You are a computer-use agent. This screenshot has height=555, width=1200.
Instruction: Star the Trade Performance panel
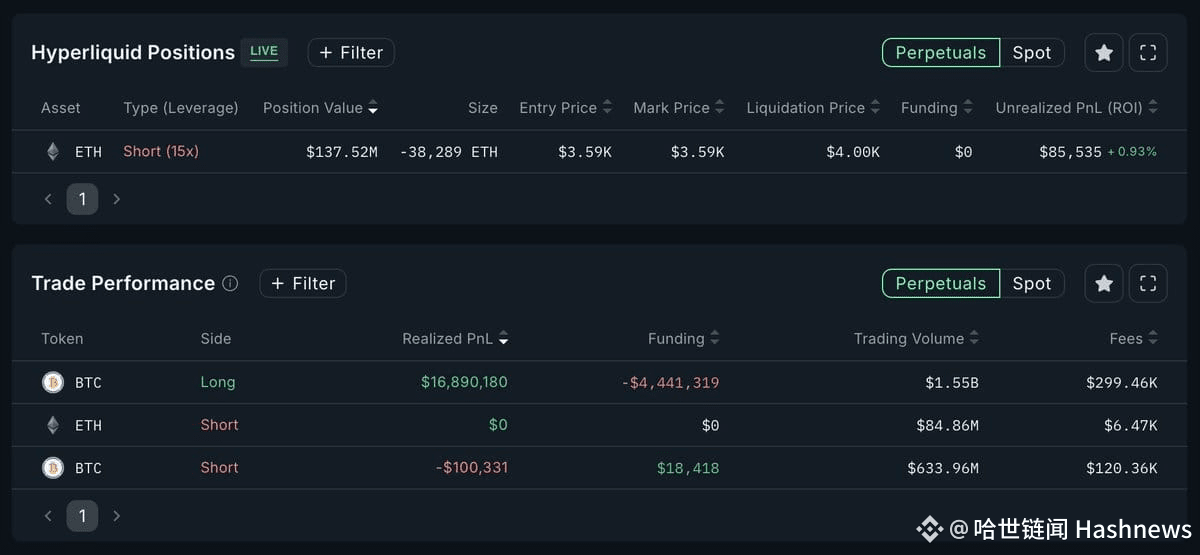point(1104,284)
